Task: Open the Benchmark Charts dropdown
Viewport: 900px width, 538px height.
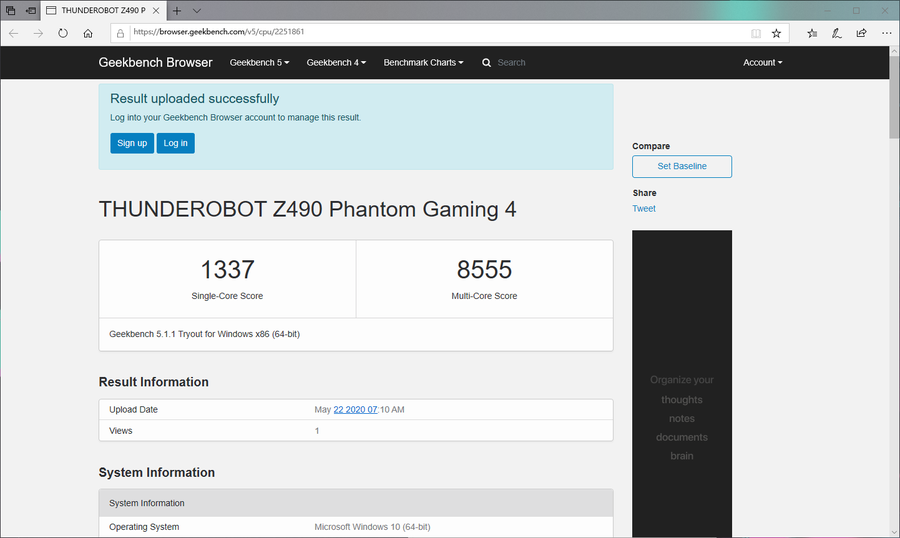Action: tap(423, 62)
